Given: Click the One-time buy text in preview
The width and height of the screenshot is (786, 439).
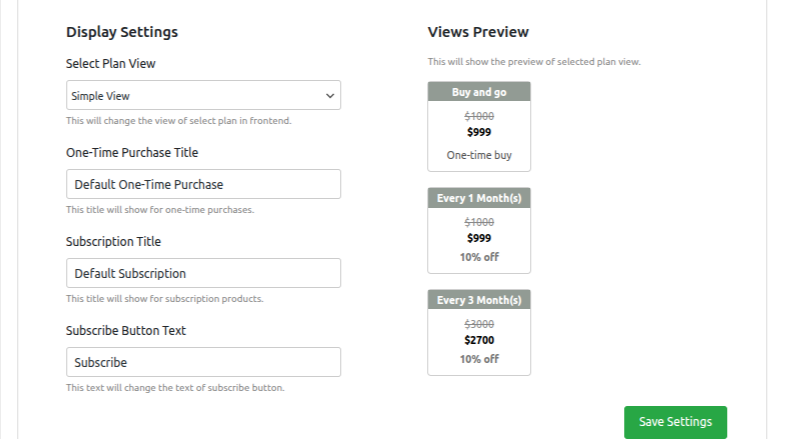Looking at the screenshot, I should [x=479, y=155].
